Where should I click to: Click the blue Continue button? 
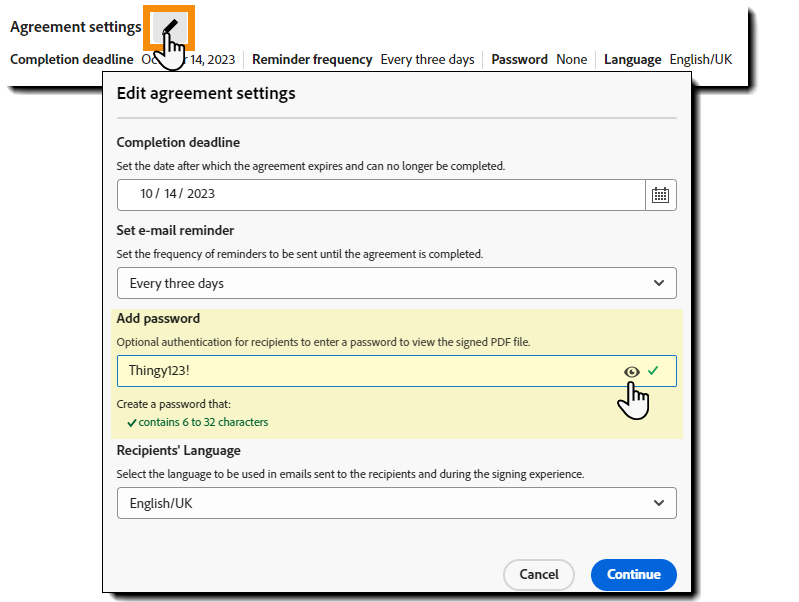click(633, 574)
